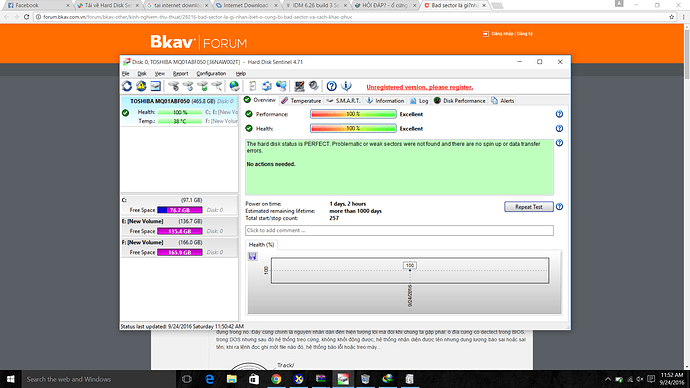The height and width of the screenshot is (388, 690).
Task: Click the blue info about toolbar icon
Action: pos(346,86)
